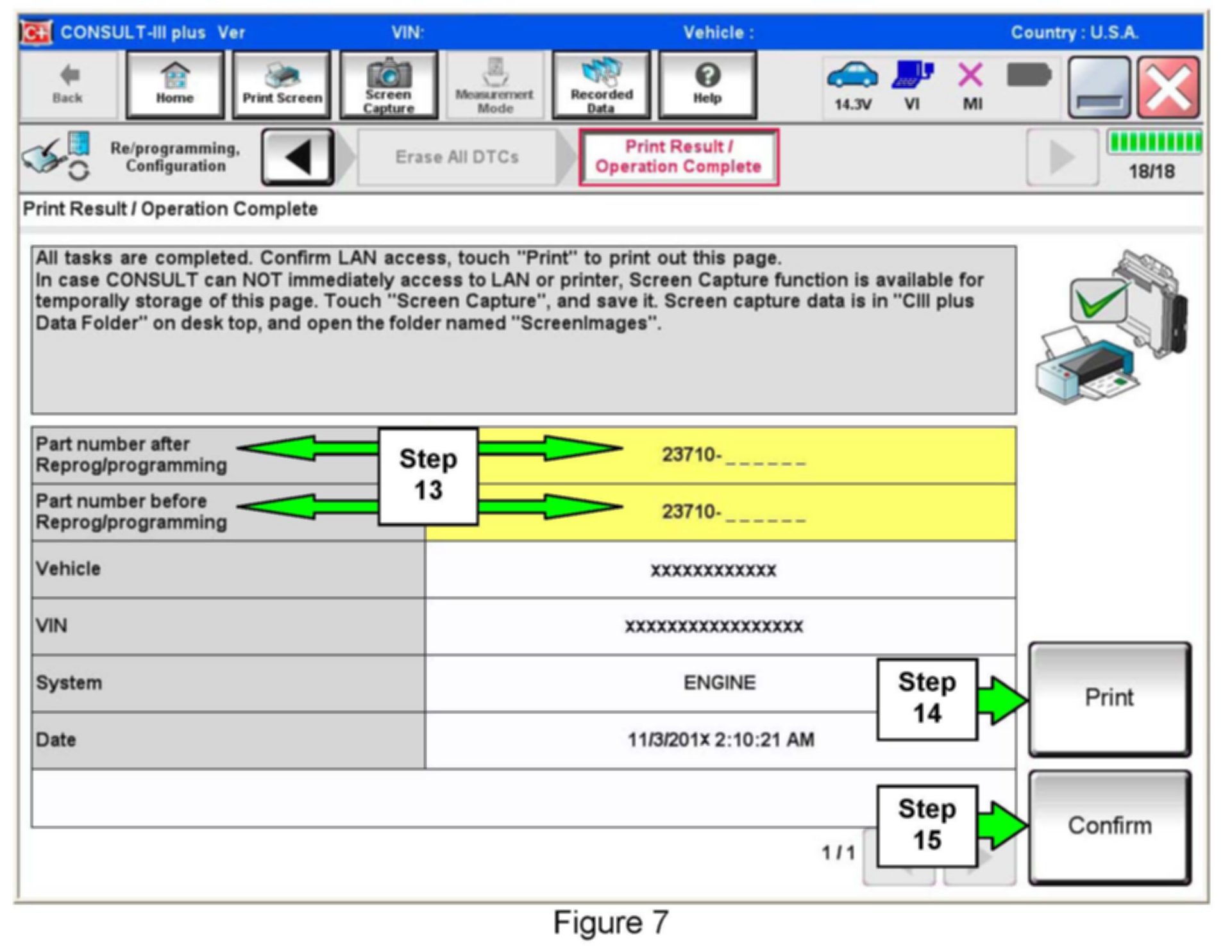Click the Home toolbar icon

point(174,85)
